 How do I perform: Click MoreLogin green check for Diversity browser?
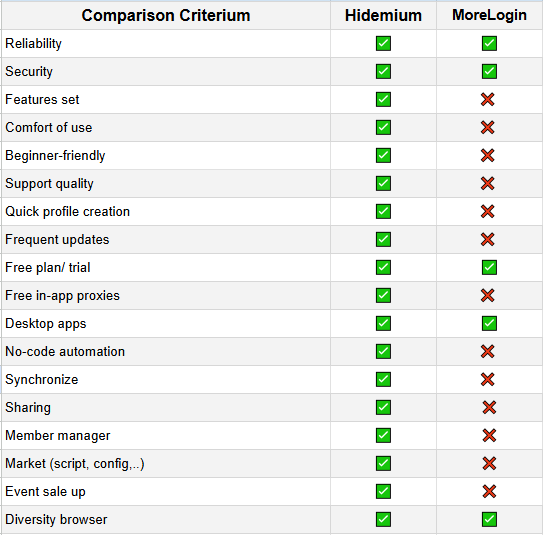(x=489, y=519)
